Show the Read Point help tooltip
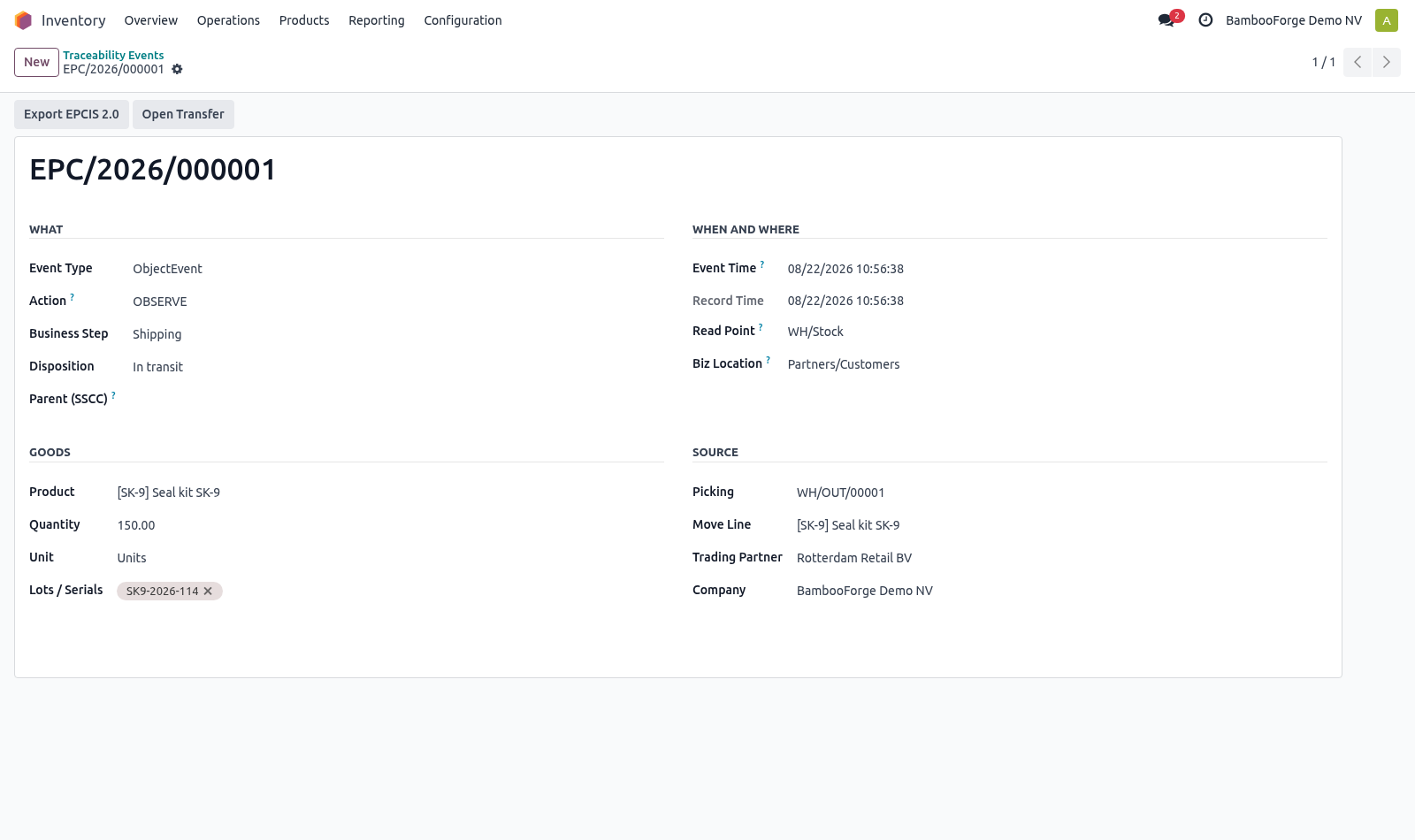Screen dimensions: 1415x840 point(761,327)
